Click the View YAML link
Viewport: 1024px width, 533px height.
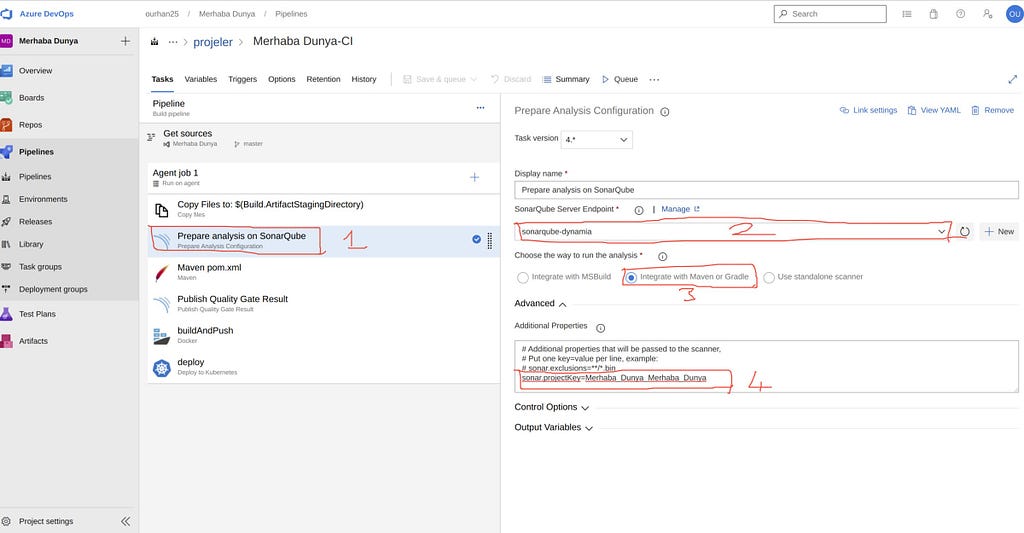coord(934,110)
